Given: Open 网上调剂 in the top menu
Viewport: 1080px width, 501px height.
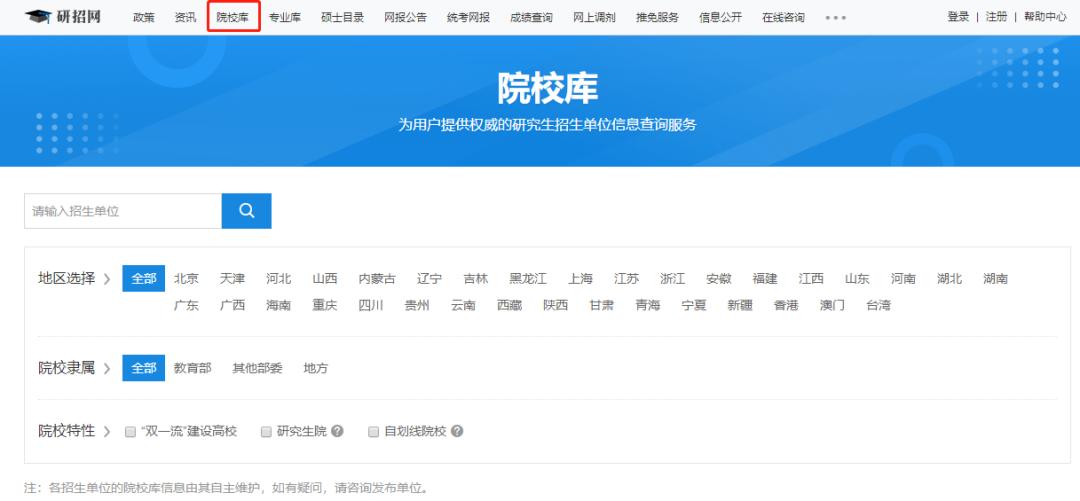Looking at the screenshot, I should (594, 17).
